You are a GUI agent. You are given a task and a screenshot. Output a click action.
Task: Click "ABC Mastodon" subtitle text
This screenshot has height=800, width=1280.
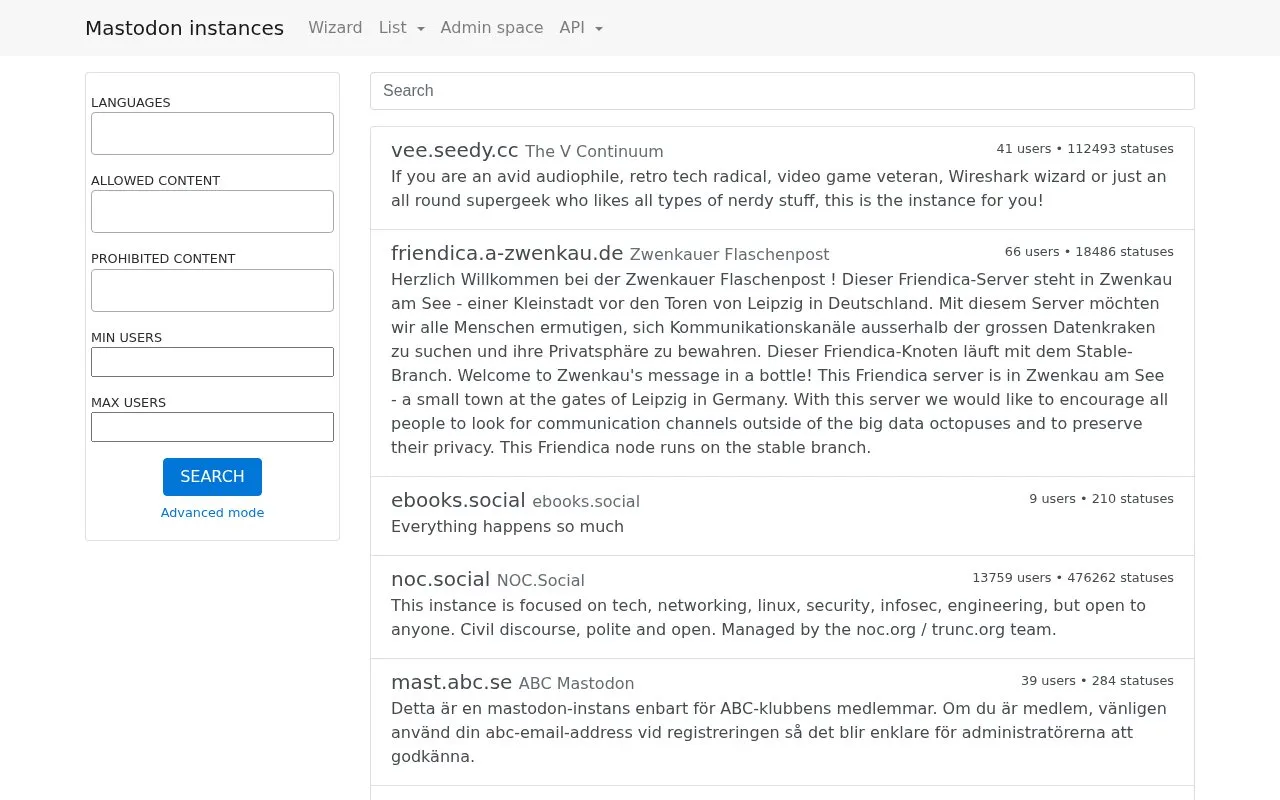576,684
